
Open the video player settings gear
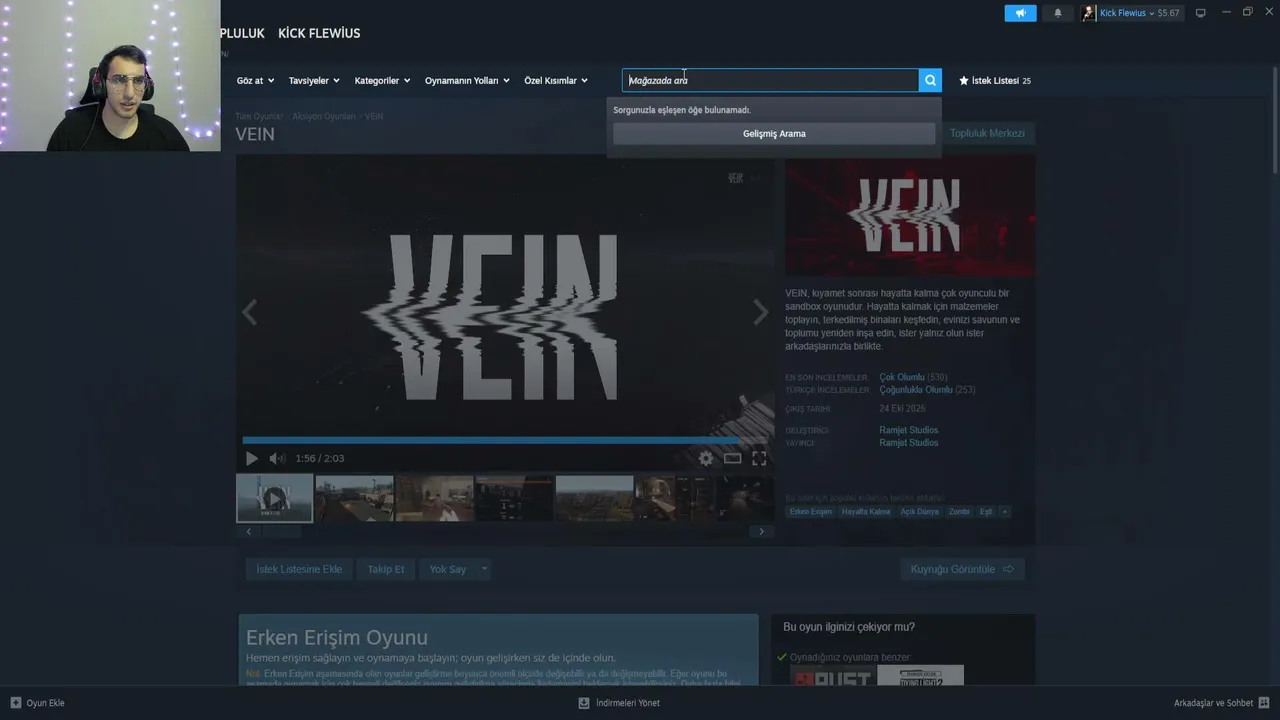tap(706, 458)
